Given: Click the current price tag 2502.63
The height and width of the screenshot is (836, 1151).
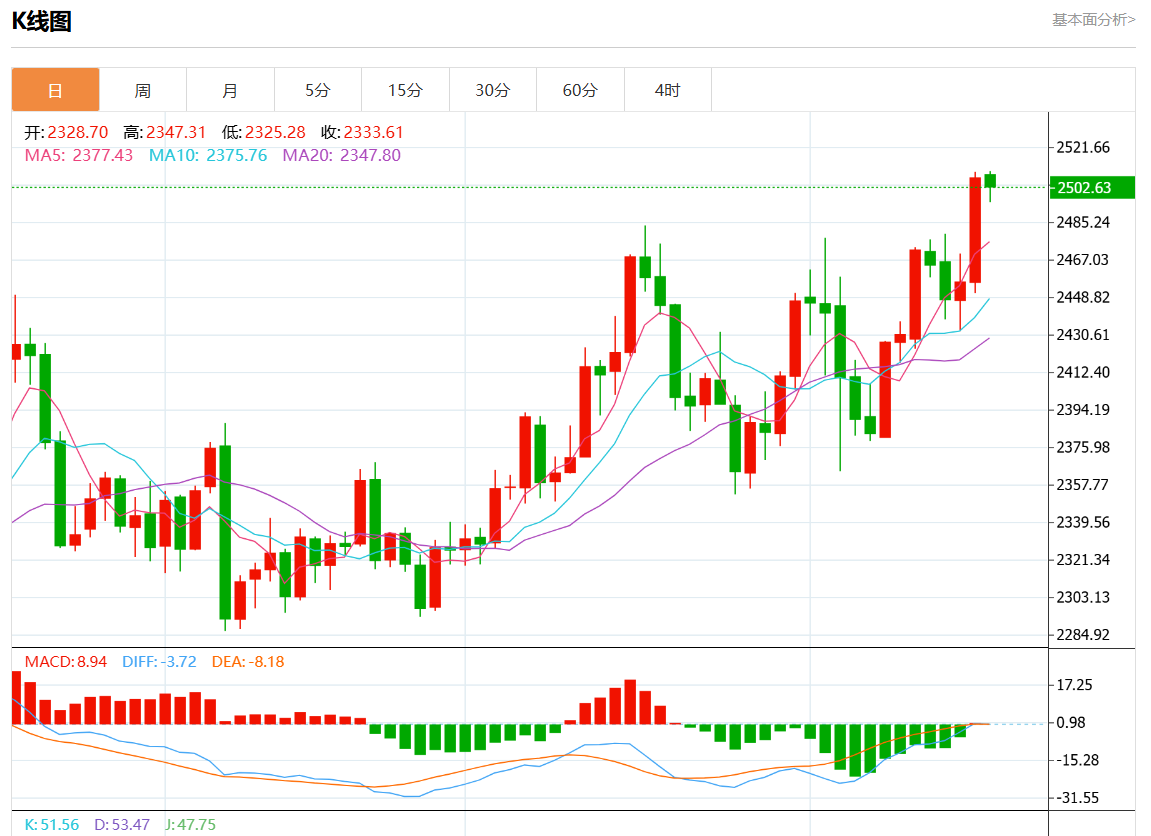Looking at the screenshot, I should coord(1092,188).
